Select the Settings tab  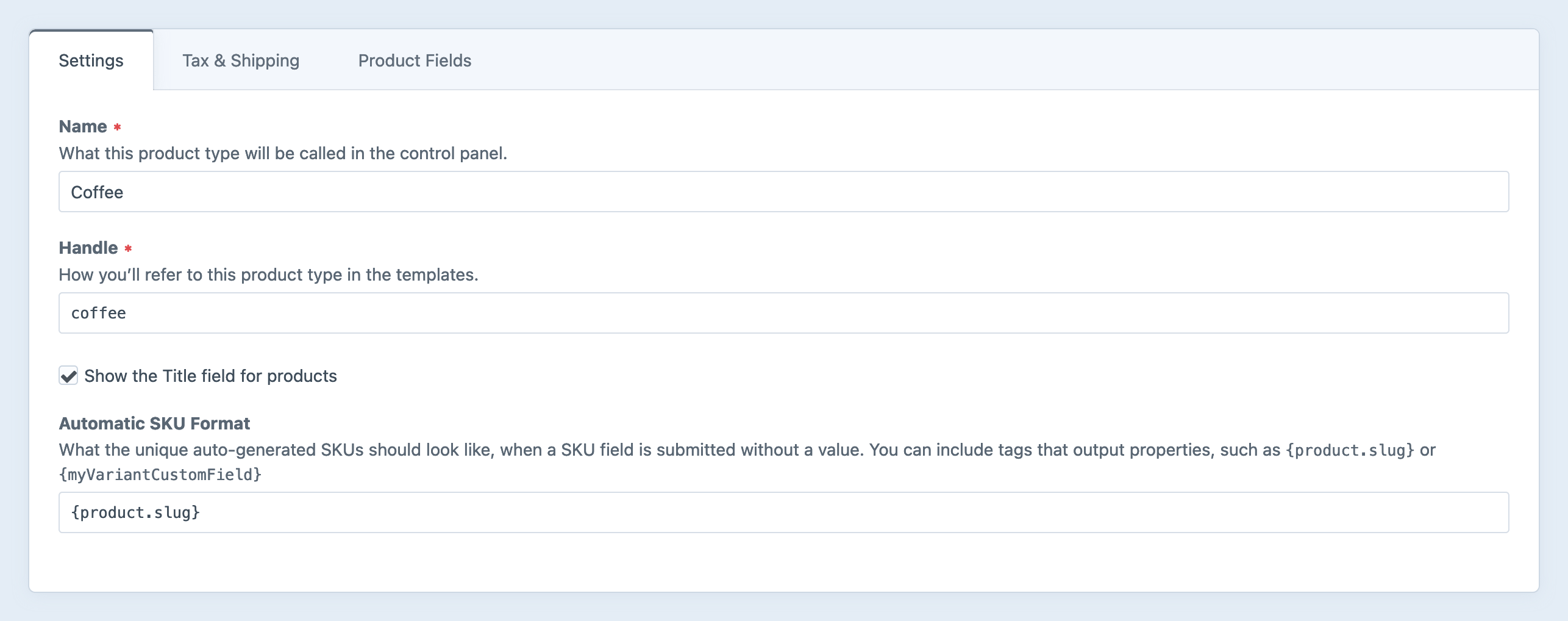91,60
